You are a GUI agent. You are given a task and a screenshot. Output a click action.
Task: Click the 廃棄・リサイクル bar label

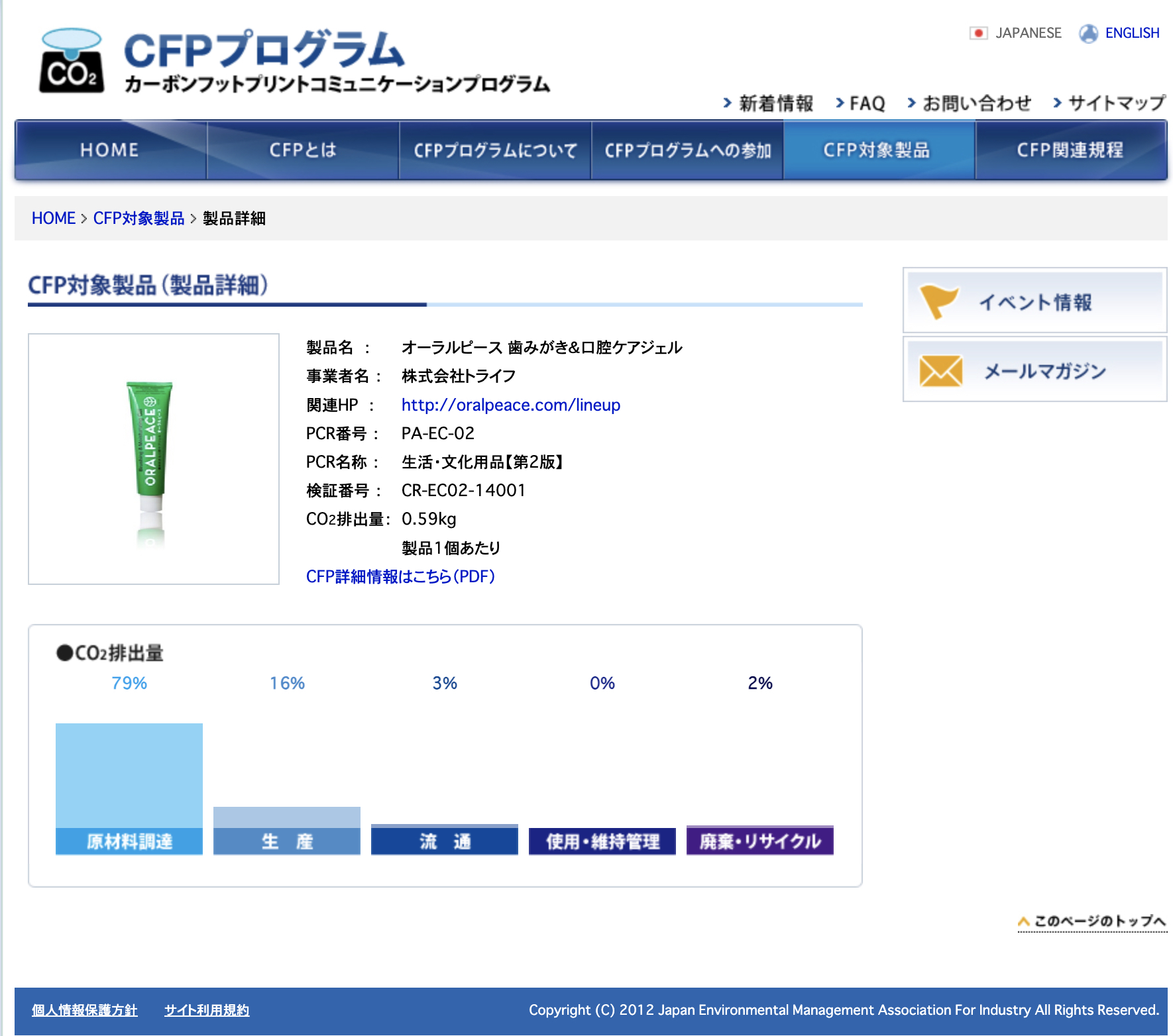click(760, 841)
